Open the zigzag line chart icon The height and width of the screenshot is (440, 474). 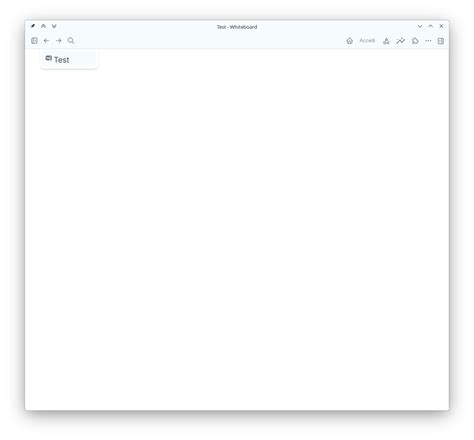(x=400, y=41)
